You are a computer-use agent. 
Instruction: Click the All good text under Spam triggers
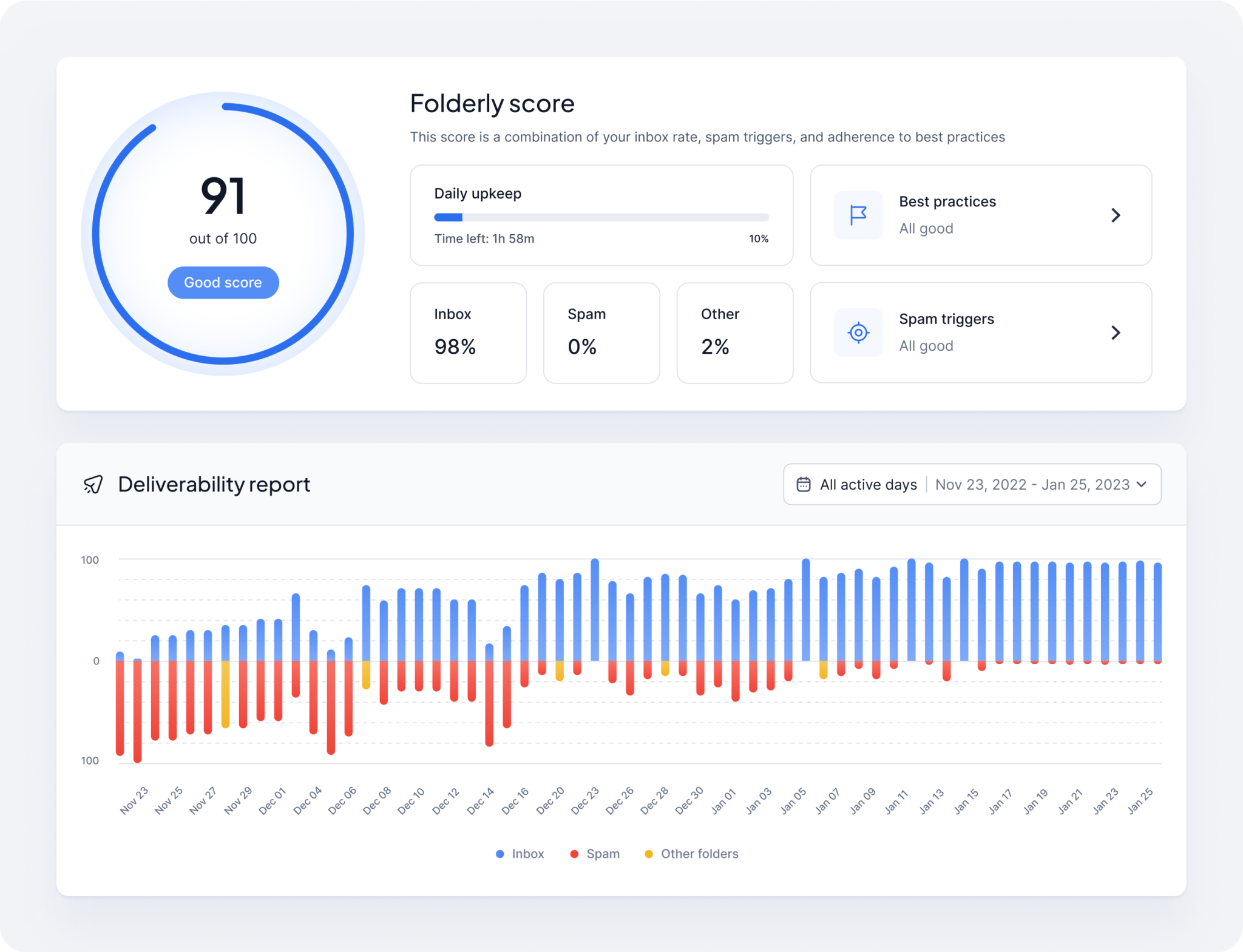click(x=926, y=346)
